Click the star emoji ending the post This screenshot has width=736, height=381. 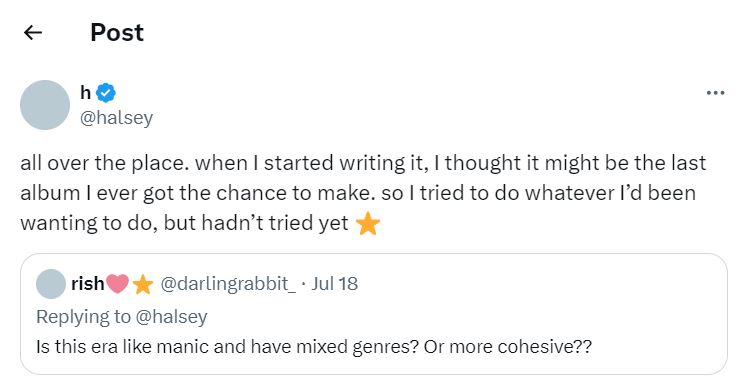[x=368, y=224]
